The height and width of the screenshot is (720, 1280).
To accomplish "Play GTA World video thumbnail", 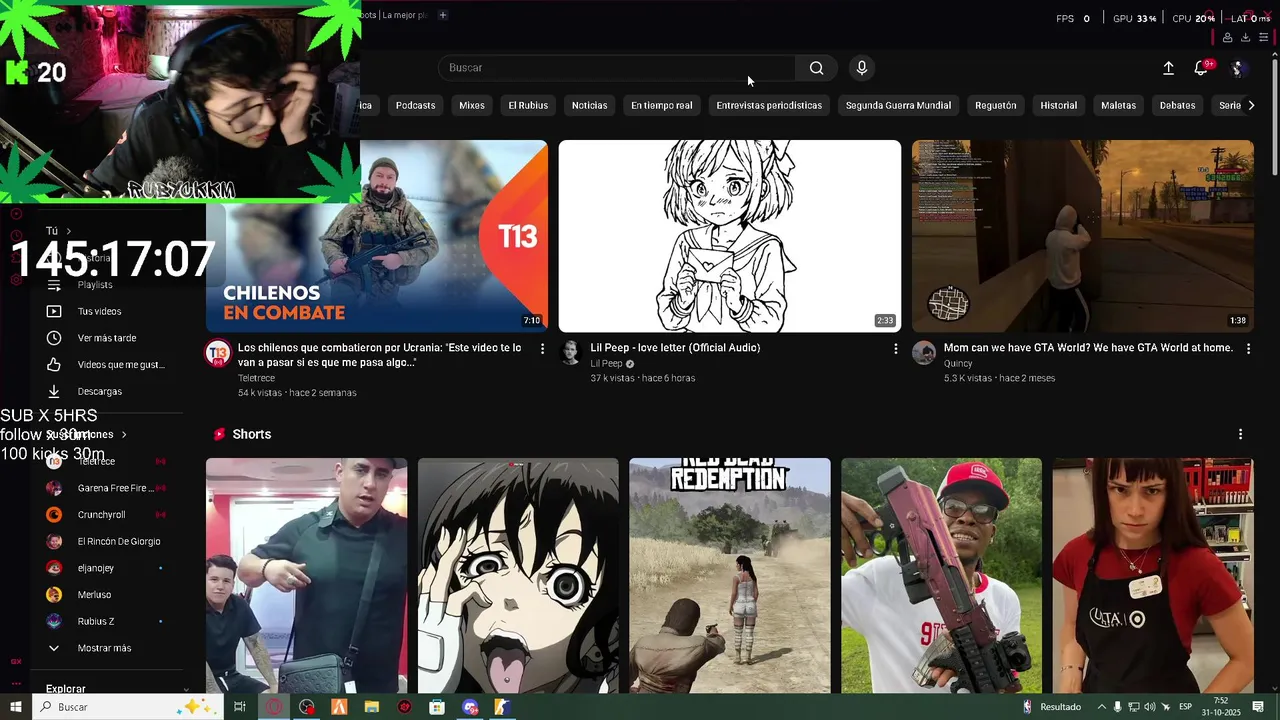I will [1083, 236].
